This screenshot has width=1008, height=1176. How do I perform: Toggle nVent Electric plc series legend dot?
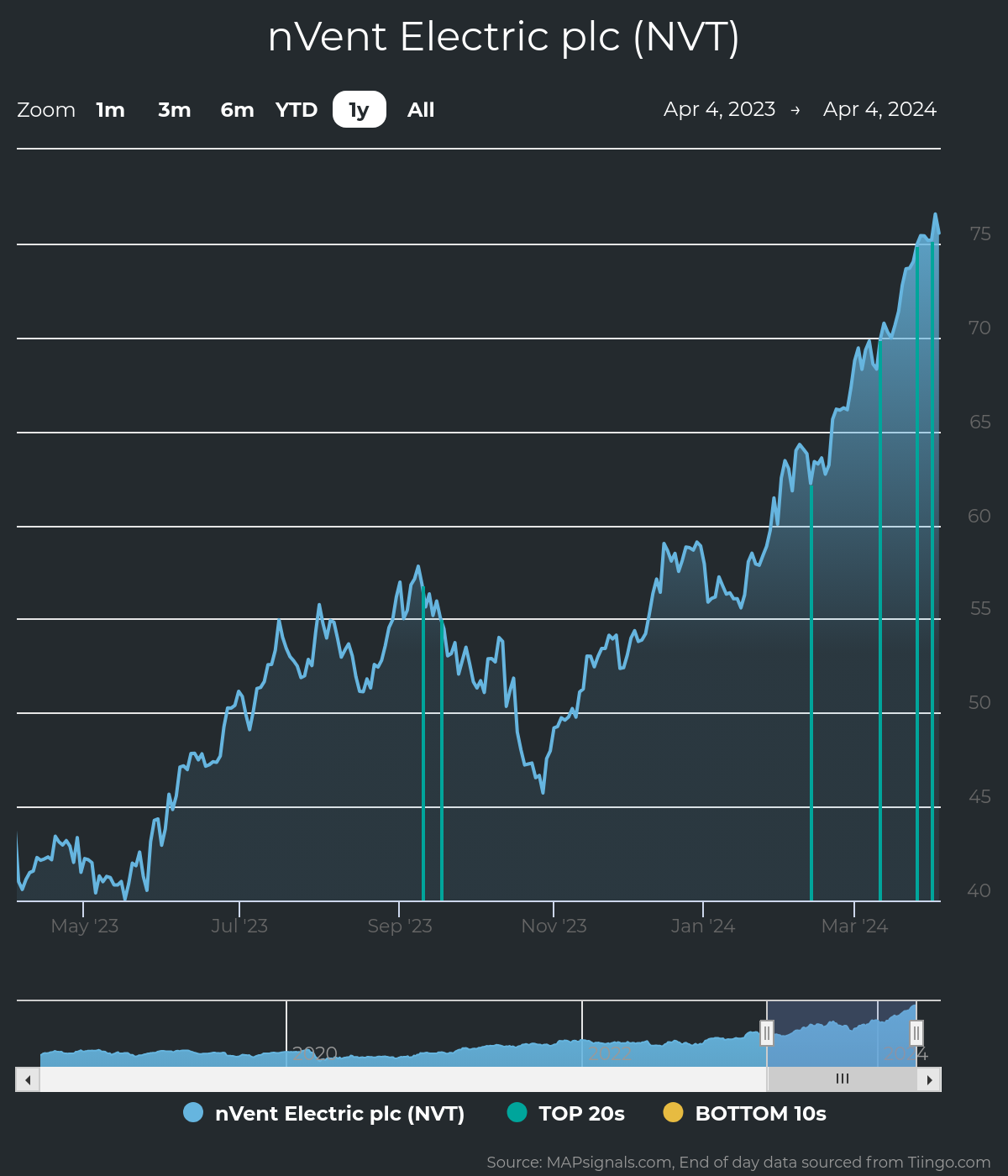click(x=193, y=1113)
